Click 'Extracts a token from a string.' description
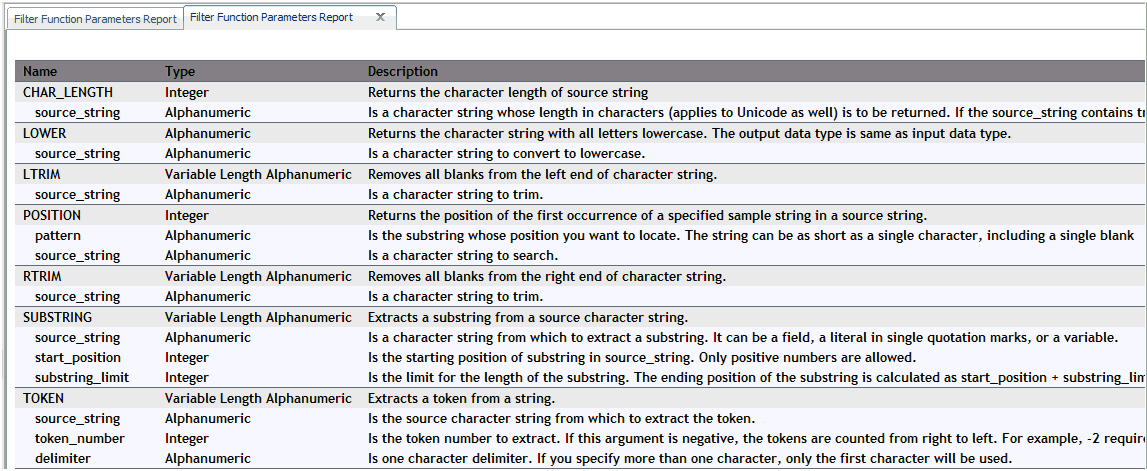1147x471 pixels. (x=461, y=399)
